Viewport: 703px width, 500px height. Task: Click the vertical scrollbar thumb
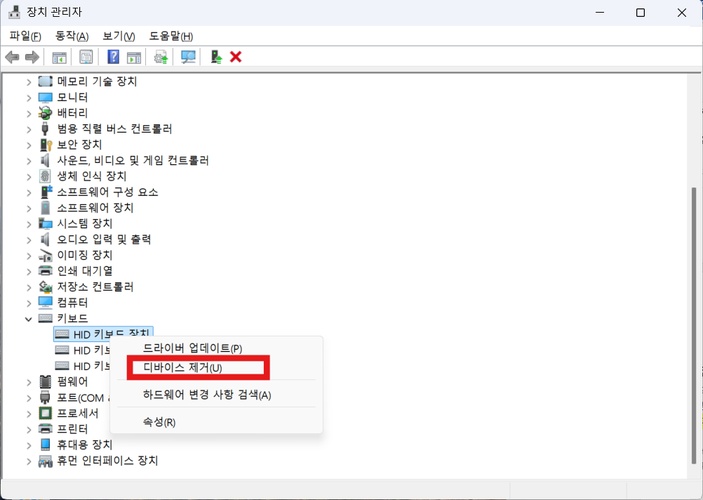tap(694, 325)
